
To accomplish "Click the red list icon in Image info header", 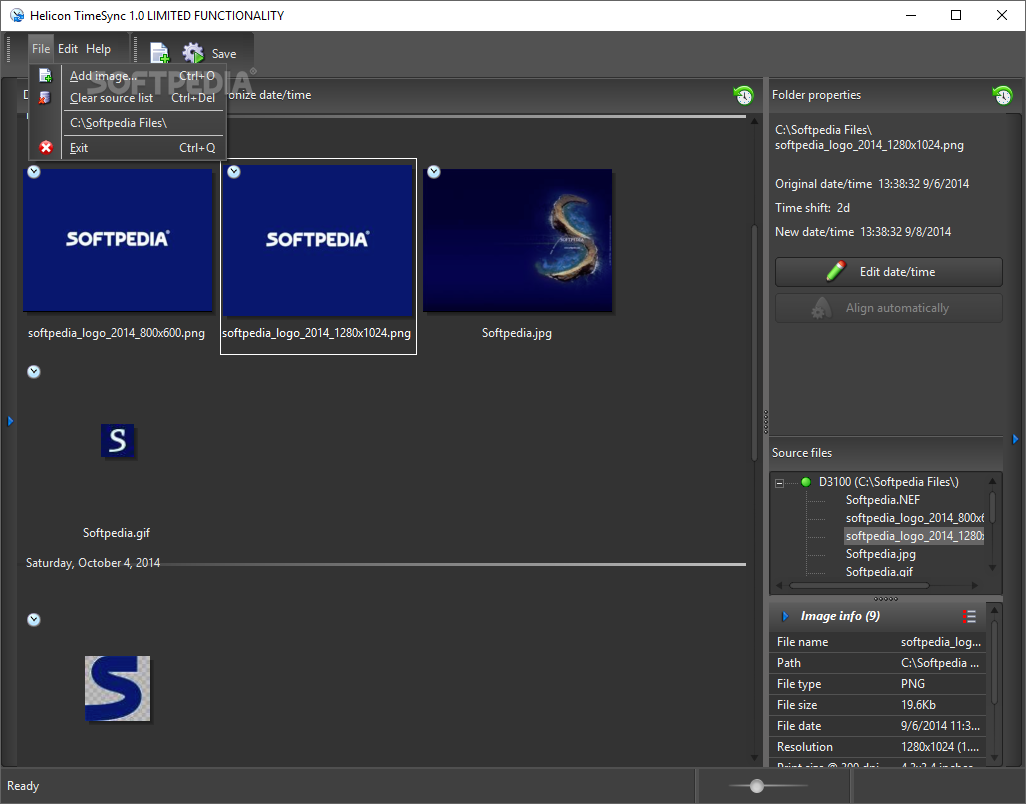I will 969,616.
